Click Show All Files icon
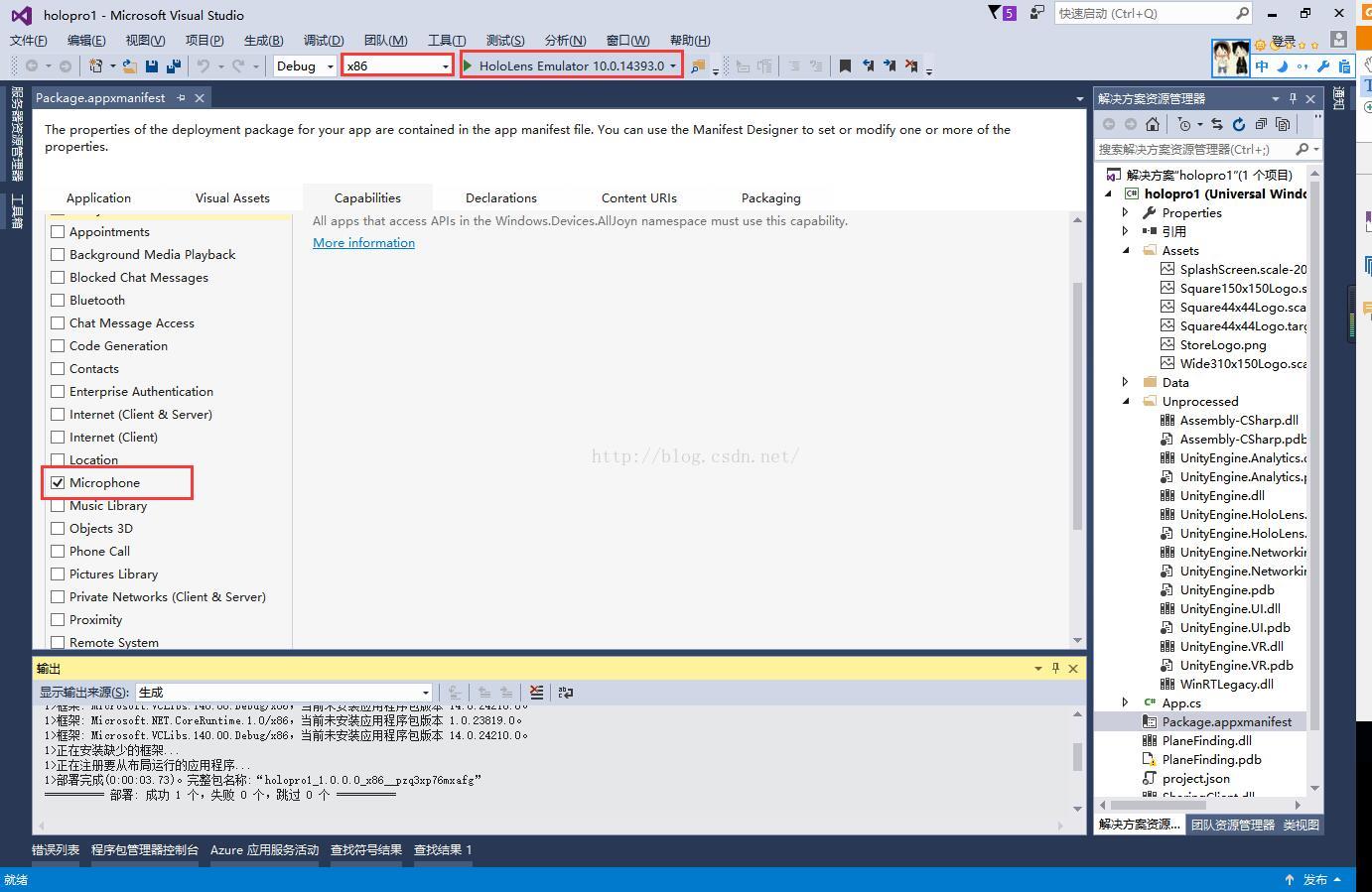Viewport: 1372px width, 892px height. [x=1283, y=124]
